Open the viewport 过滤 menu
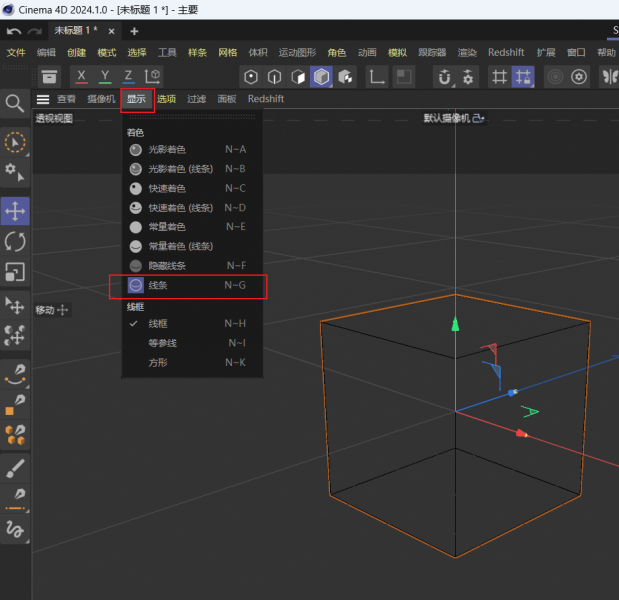The height and width of the screenshot is (600, 619). [x=197, y=99]
